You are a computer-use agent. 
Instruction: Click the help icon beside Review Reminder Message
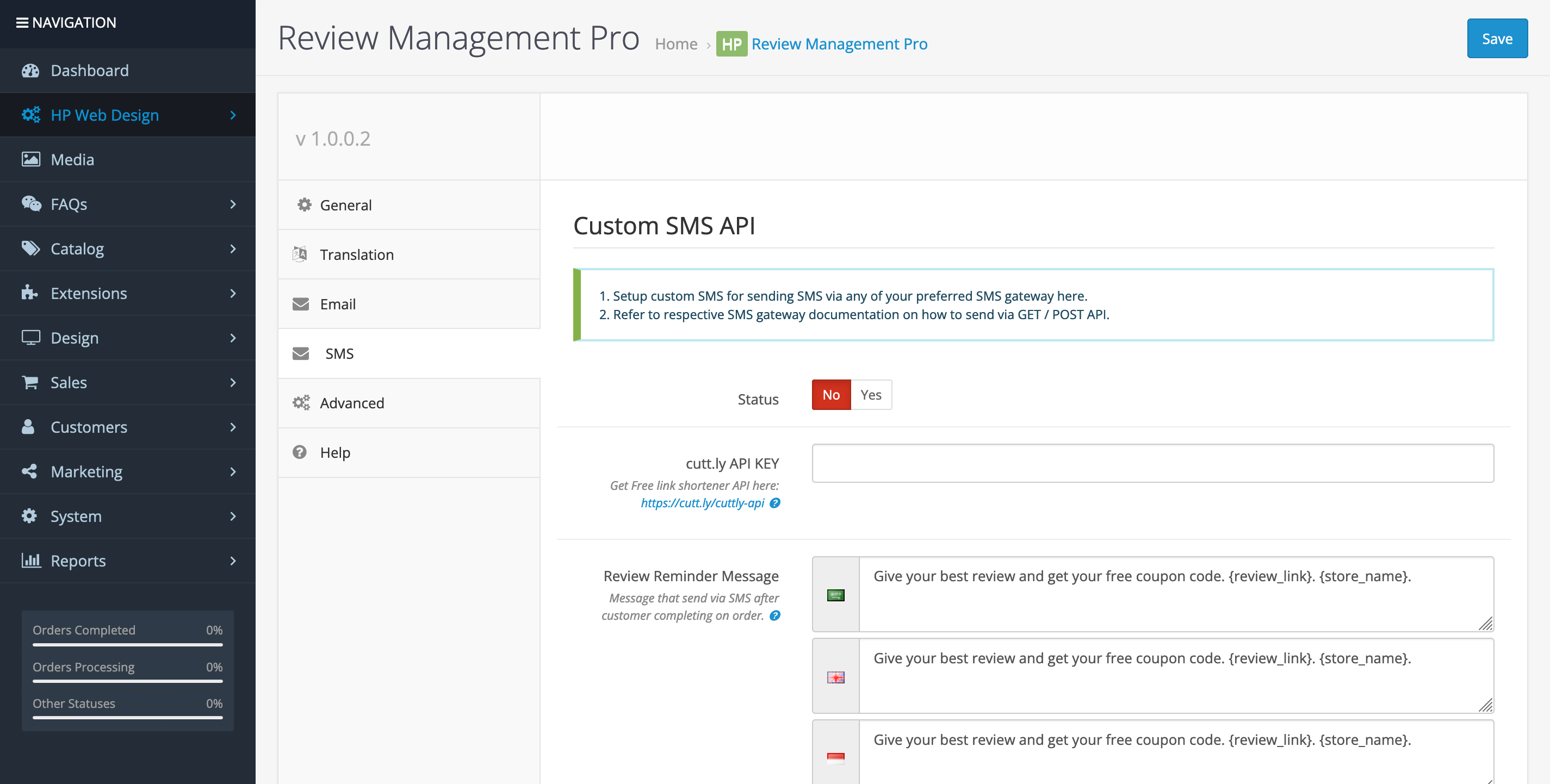[x=776, y=615]
